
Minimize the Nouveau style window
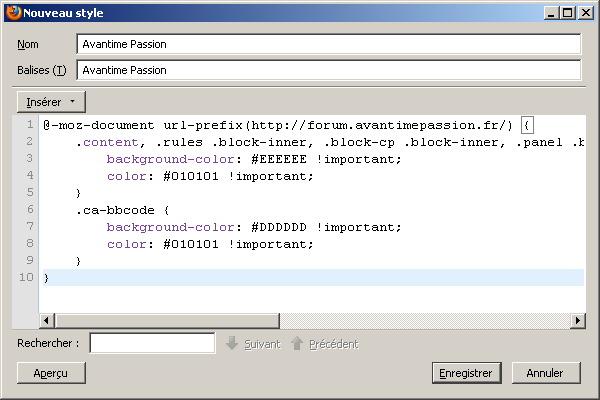pos(551,13)
